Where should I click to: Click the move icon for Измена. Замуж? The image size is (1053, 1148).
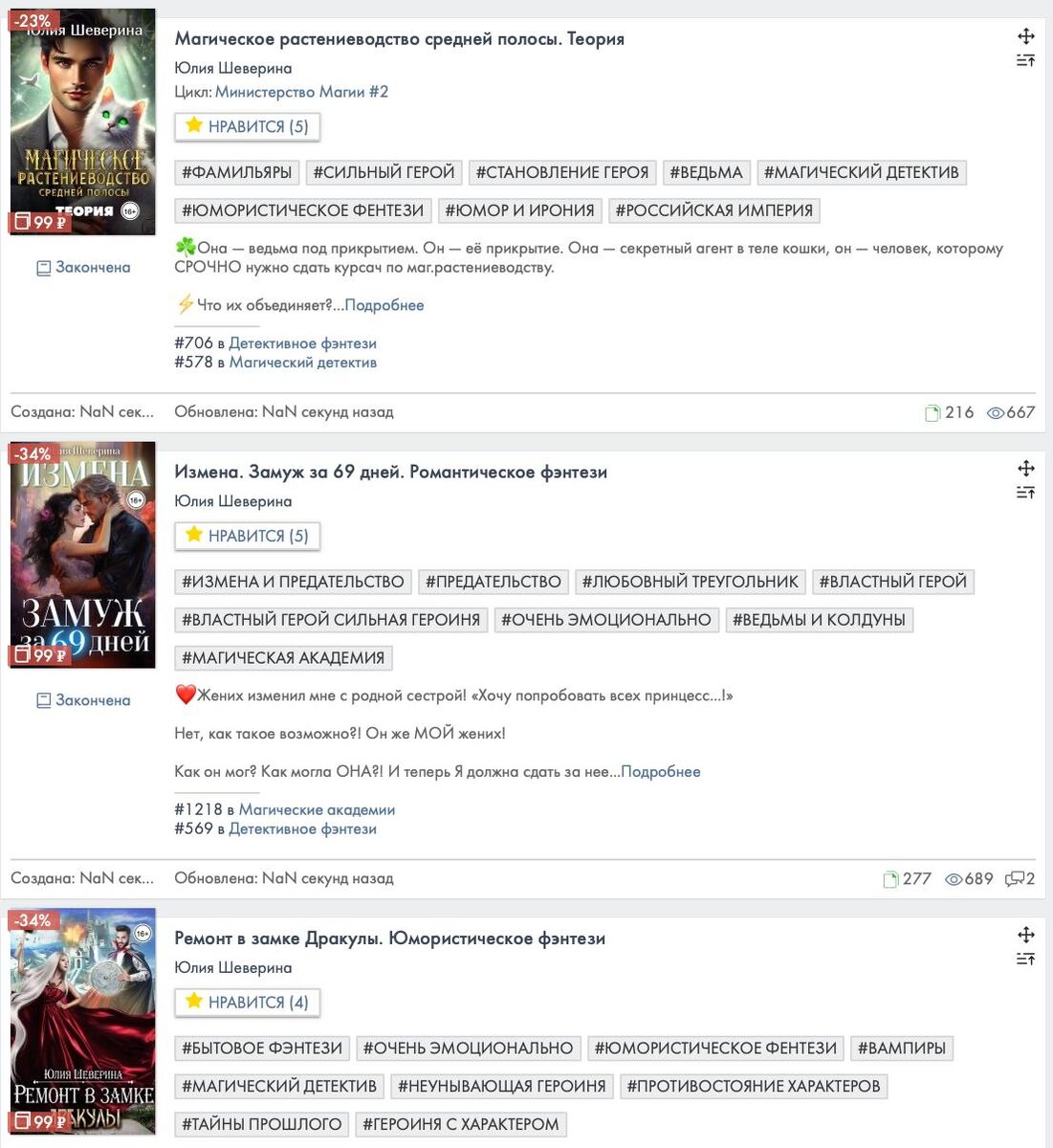1025,468
